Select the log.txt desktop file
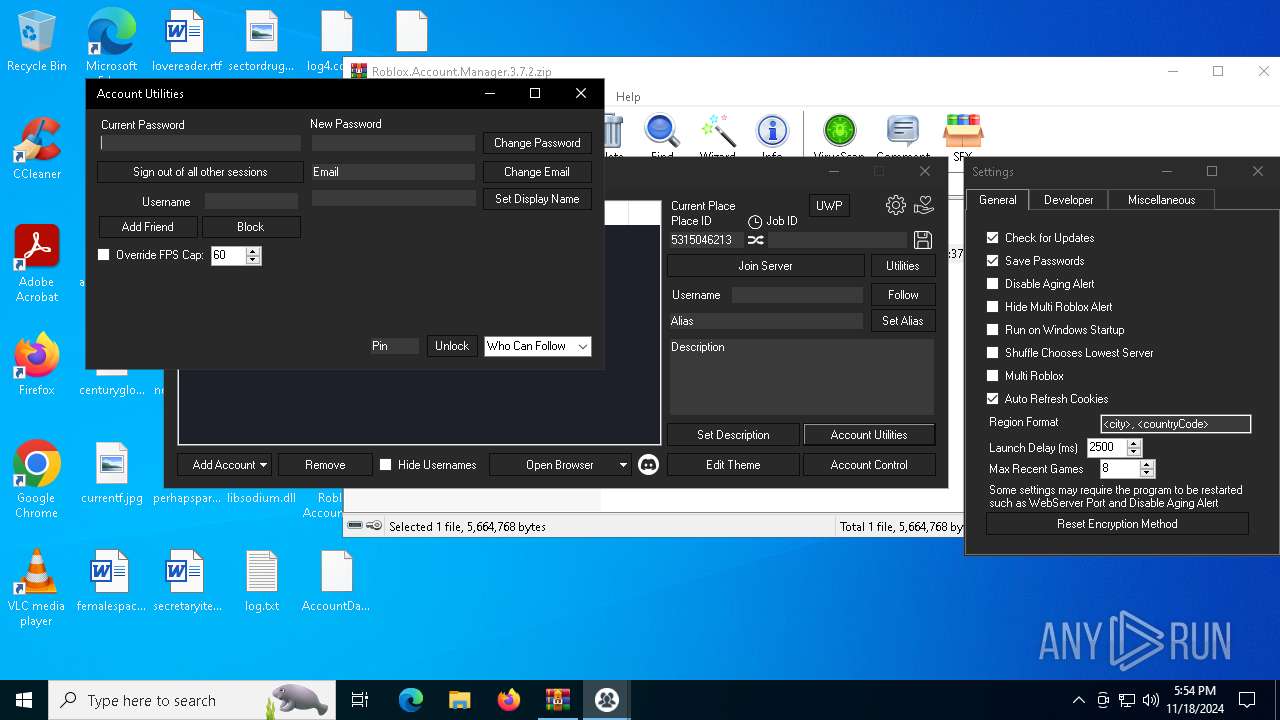Image resolution: width=1280 pixels, height=720 pixels. [x=262, y=581]
